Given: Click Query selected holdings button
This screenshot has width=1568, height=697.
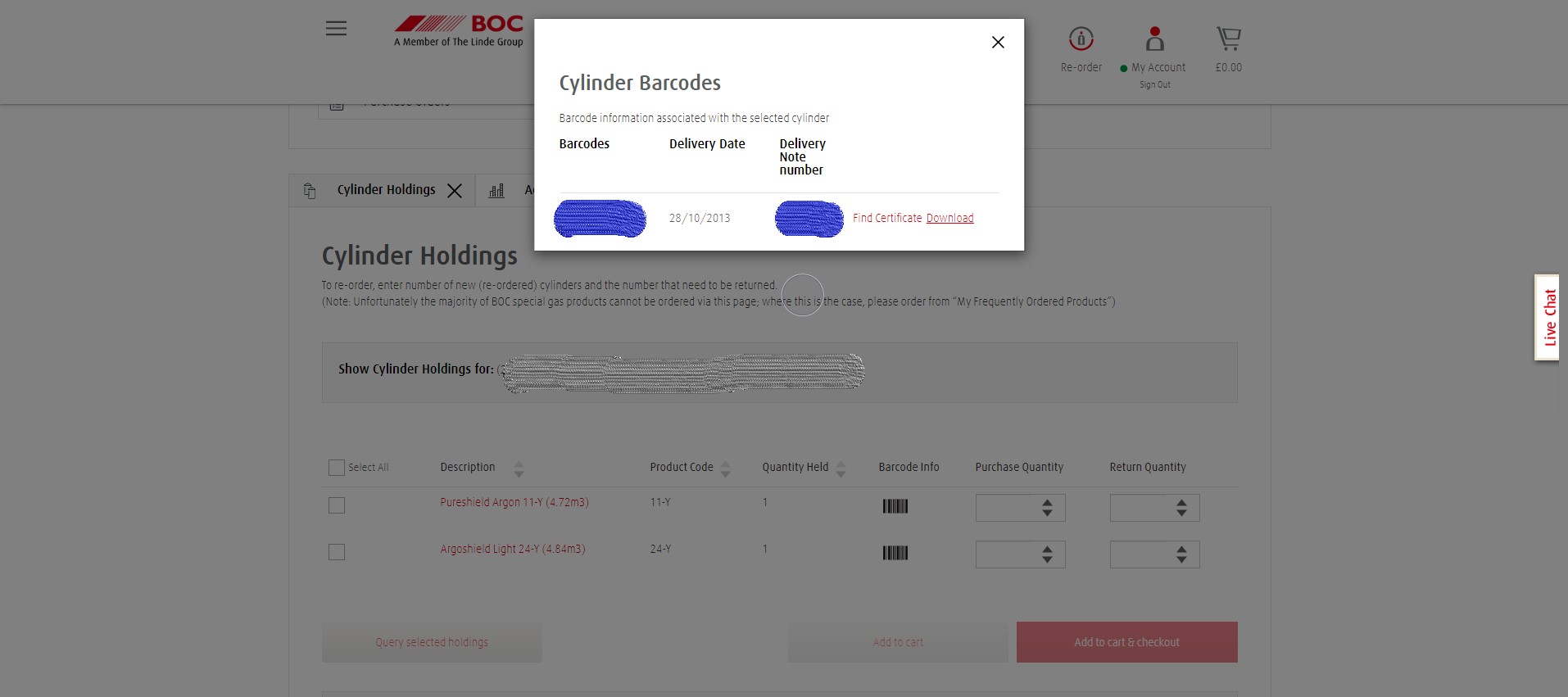Looking at the screenshot, I should (x=432, y=642).
